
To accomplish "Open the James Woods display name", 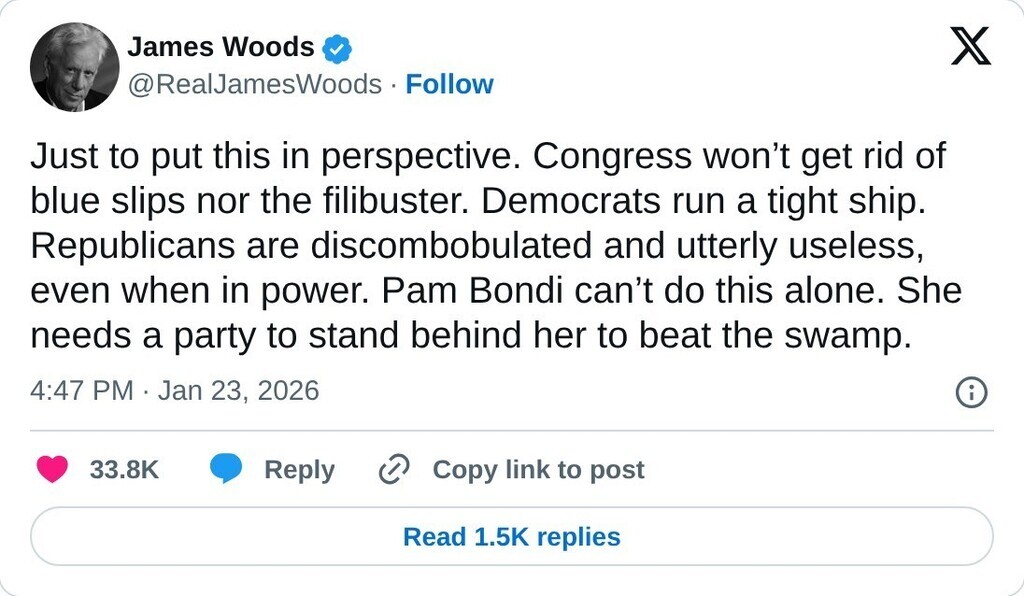I will tap(220, 47).
